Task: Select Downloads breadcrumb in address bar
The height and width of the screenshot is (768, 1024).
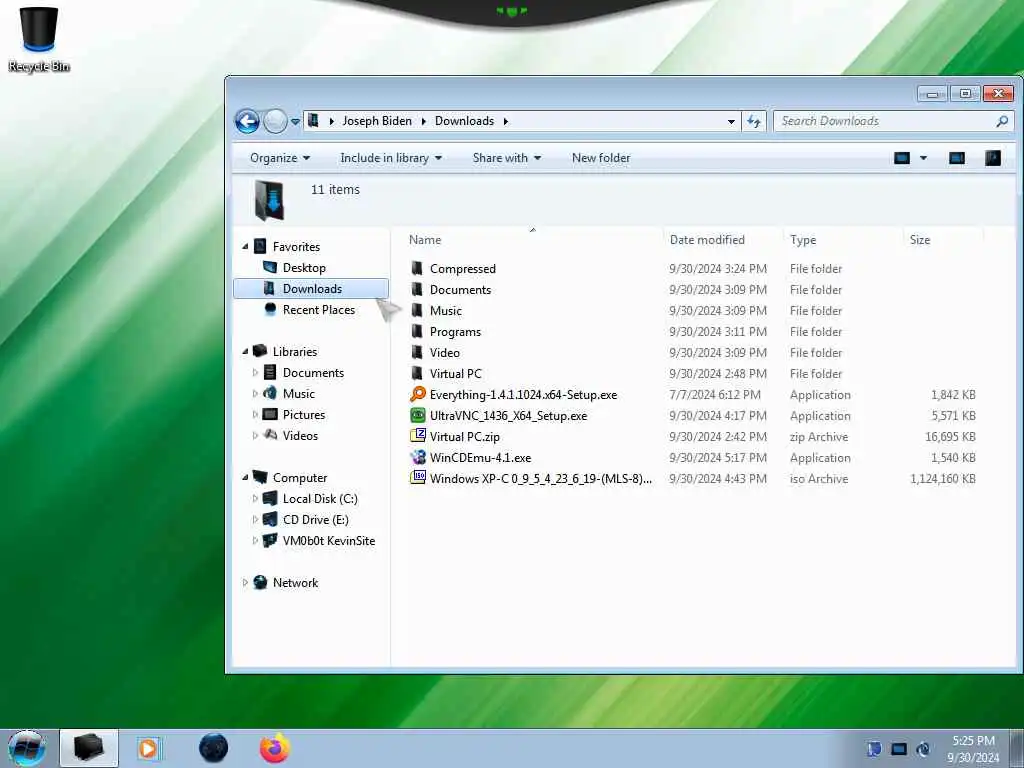Action: point(464,121)
